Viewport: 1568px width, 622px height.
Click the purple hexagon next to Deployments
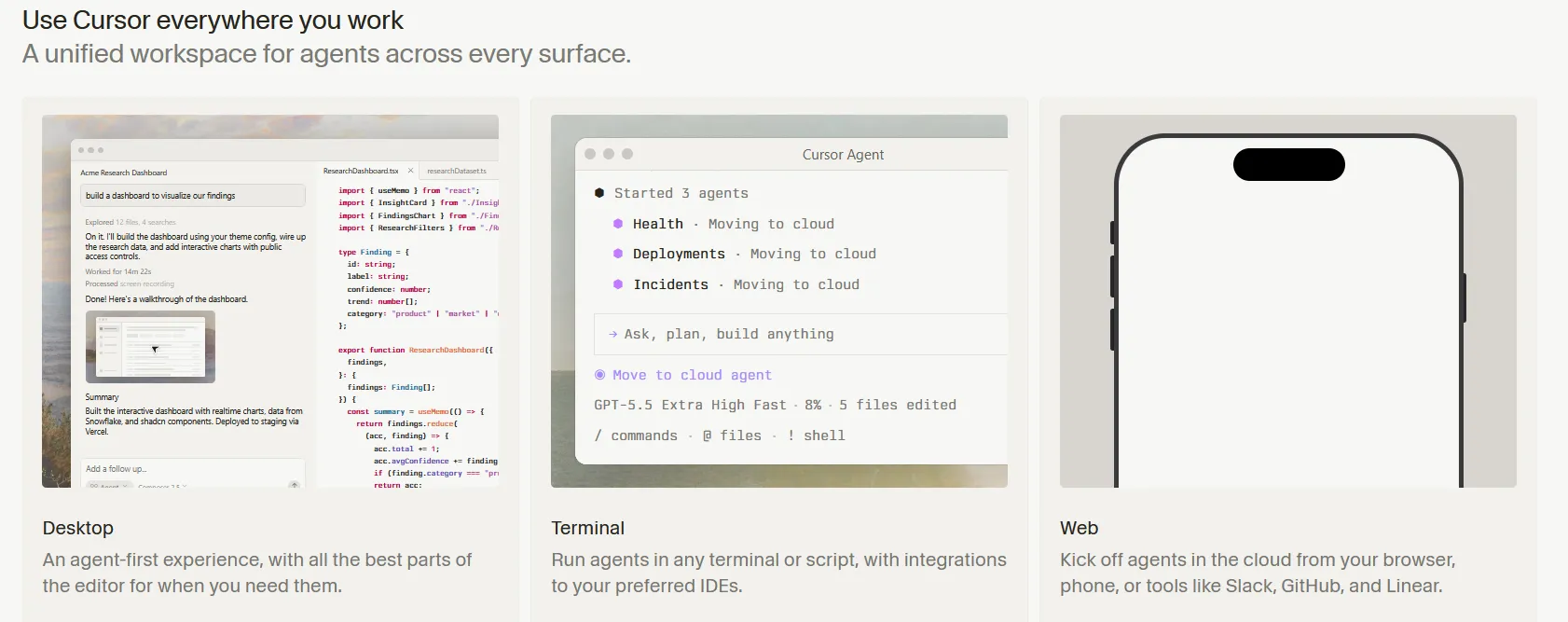point(618,254)
